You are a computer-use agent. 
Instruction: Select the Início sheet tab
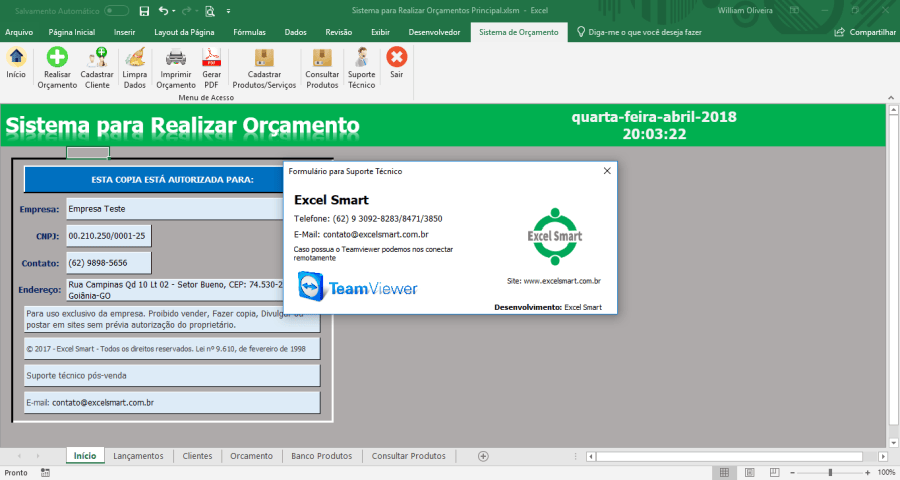[x=85, y=456]
